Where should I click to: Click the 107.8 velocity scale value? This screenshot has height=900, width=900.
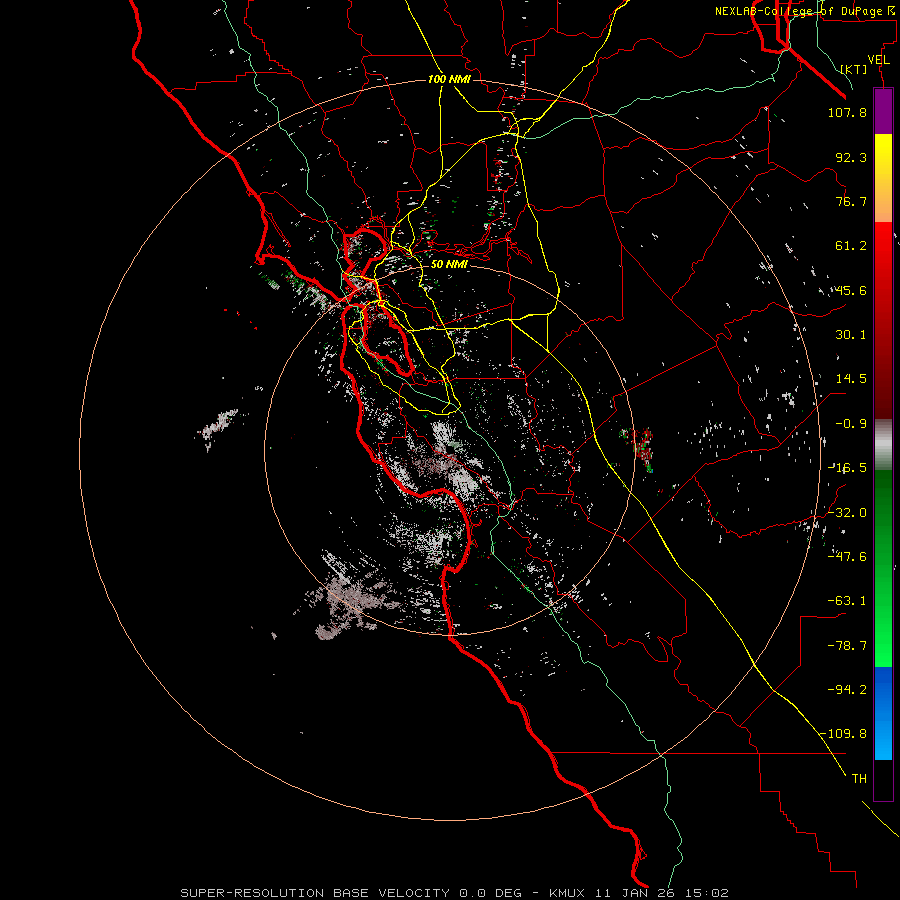(847, 113)
